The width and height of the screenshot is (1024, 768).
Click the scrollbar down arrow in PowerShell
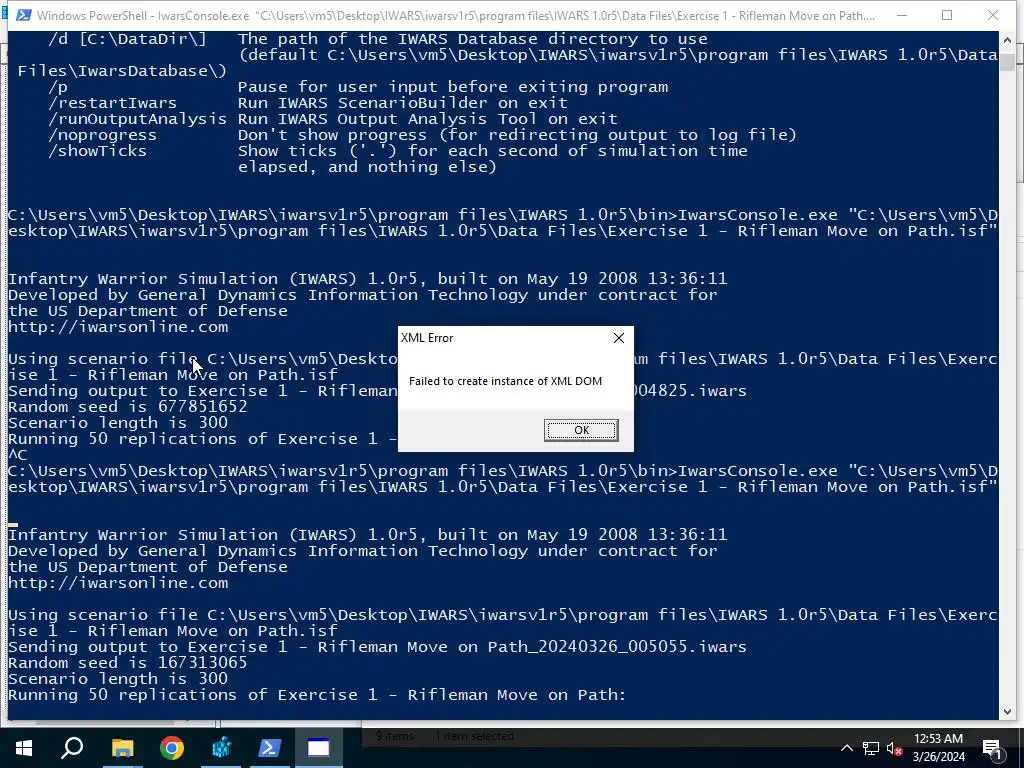pyautogui.click(x=1006, y=711)
